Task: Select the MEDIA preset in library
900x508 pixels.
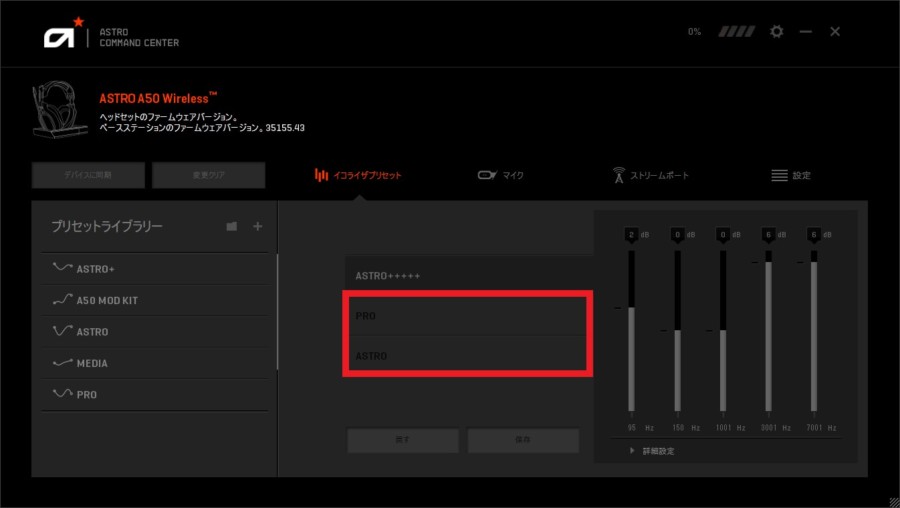Action: (155, 363)
